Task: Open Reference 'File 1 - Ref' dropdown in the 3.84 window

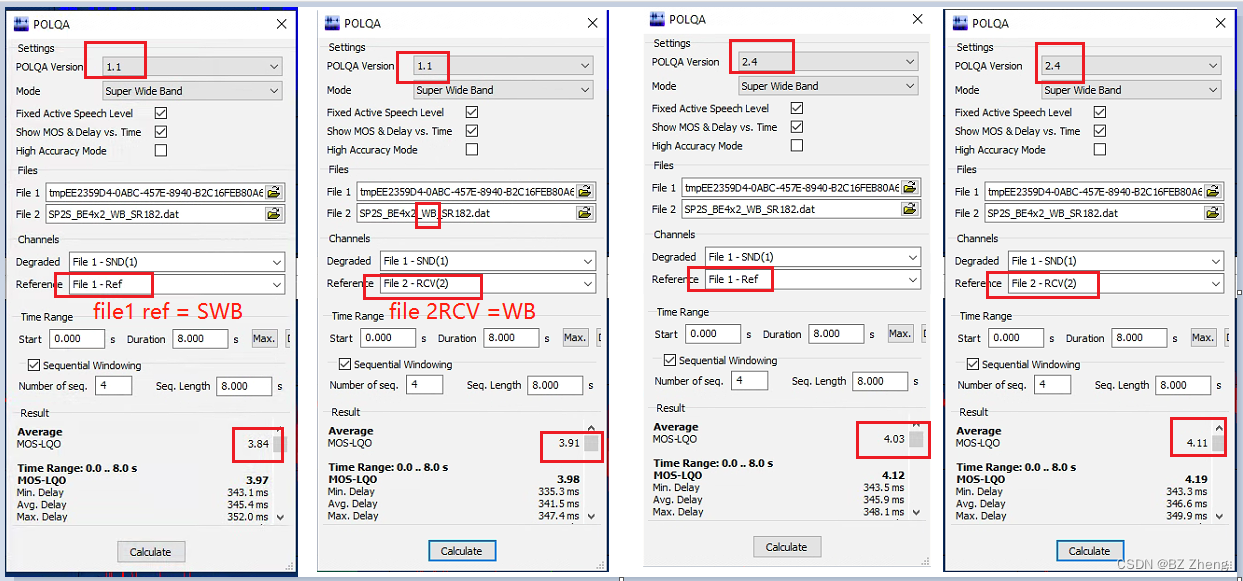Action: [177, 285]
